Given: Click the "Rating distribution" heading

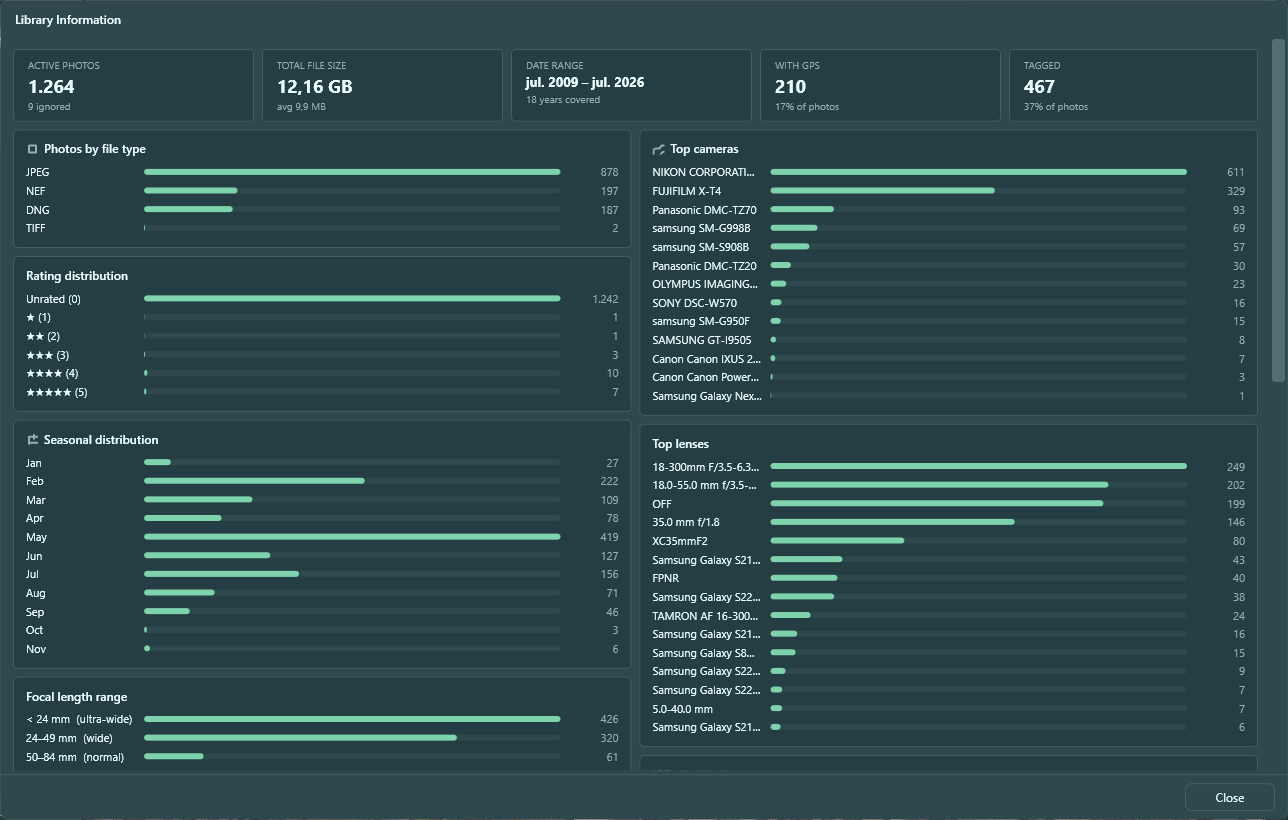Looking at the screenshot, I should (x=77, y=276).
